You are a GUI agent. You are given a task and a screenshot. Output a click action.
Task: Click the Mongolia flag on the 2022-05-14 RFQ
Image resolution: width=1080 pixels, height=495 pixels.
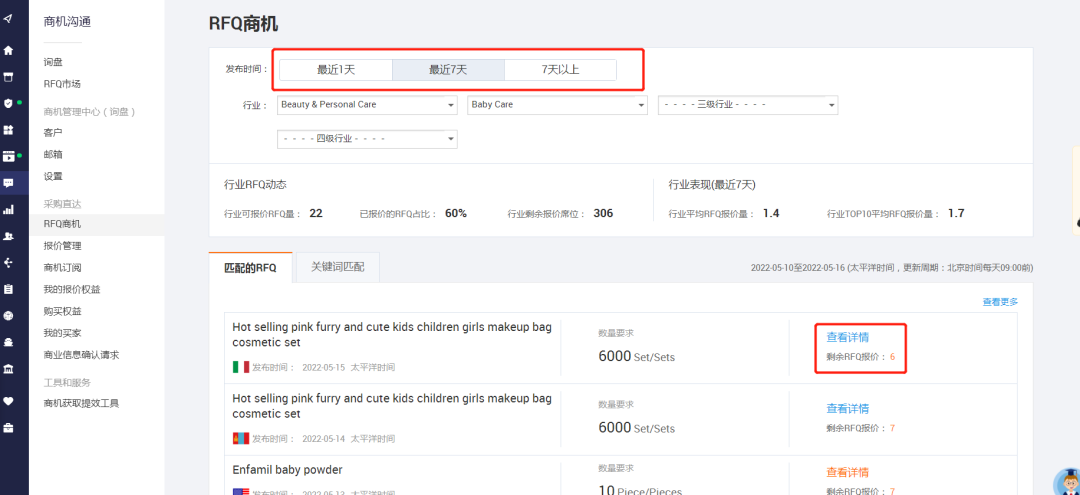241,438
